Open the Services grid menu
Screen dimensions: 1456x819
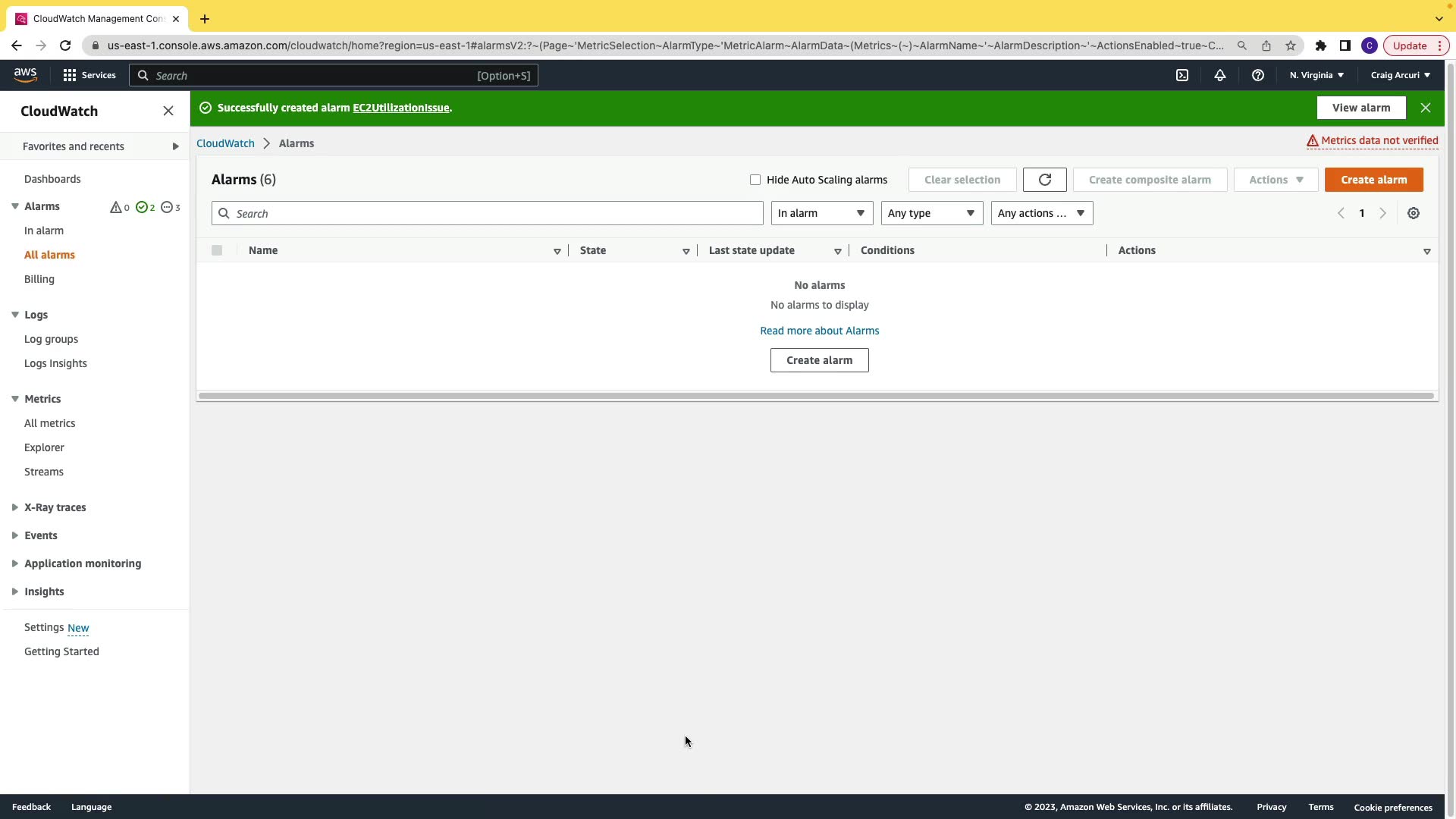89,75
